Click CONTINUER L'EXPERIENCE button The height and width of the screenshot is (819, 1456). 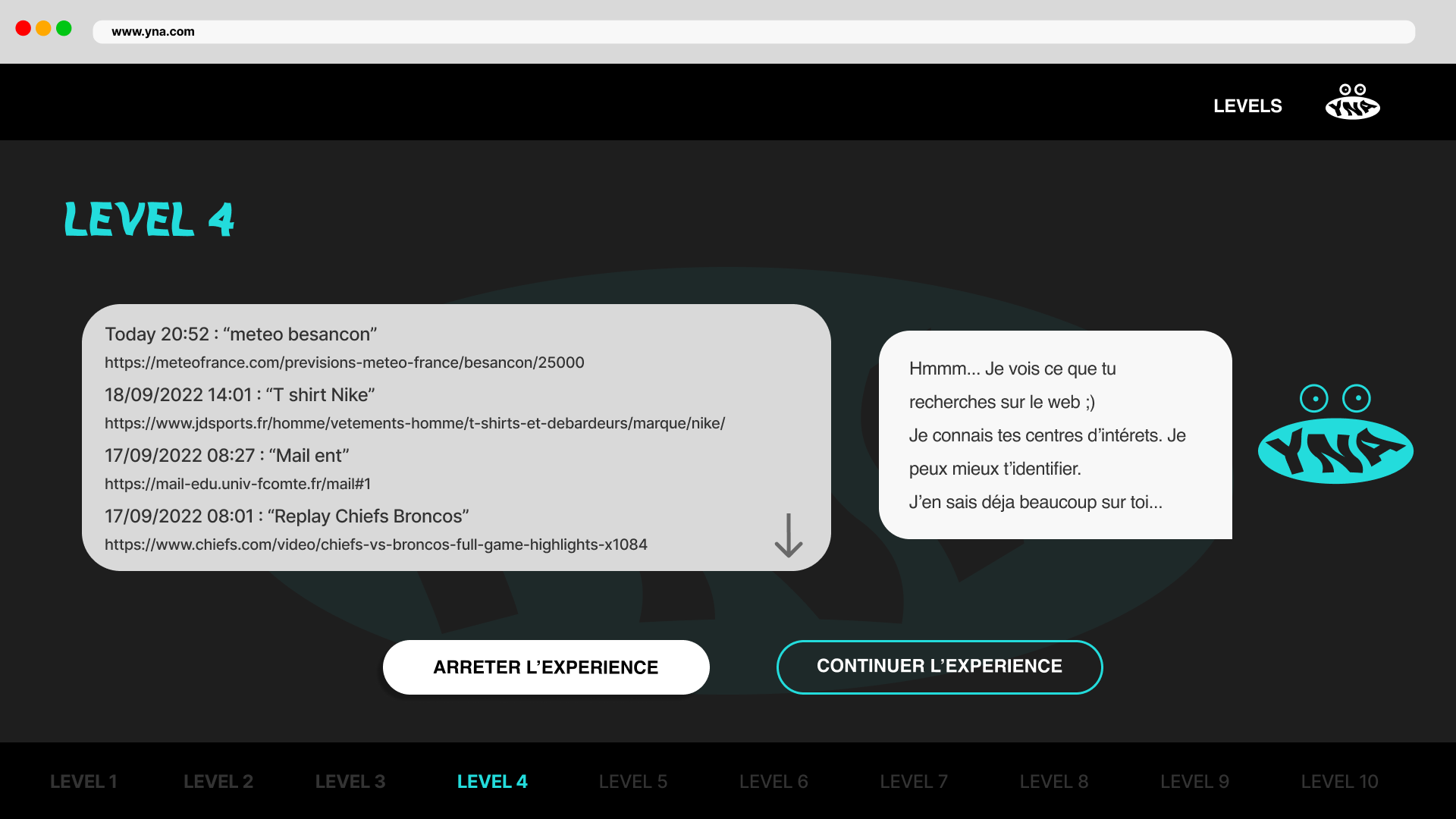click(x=940, y=667)
